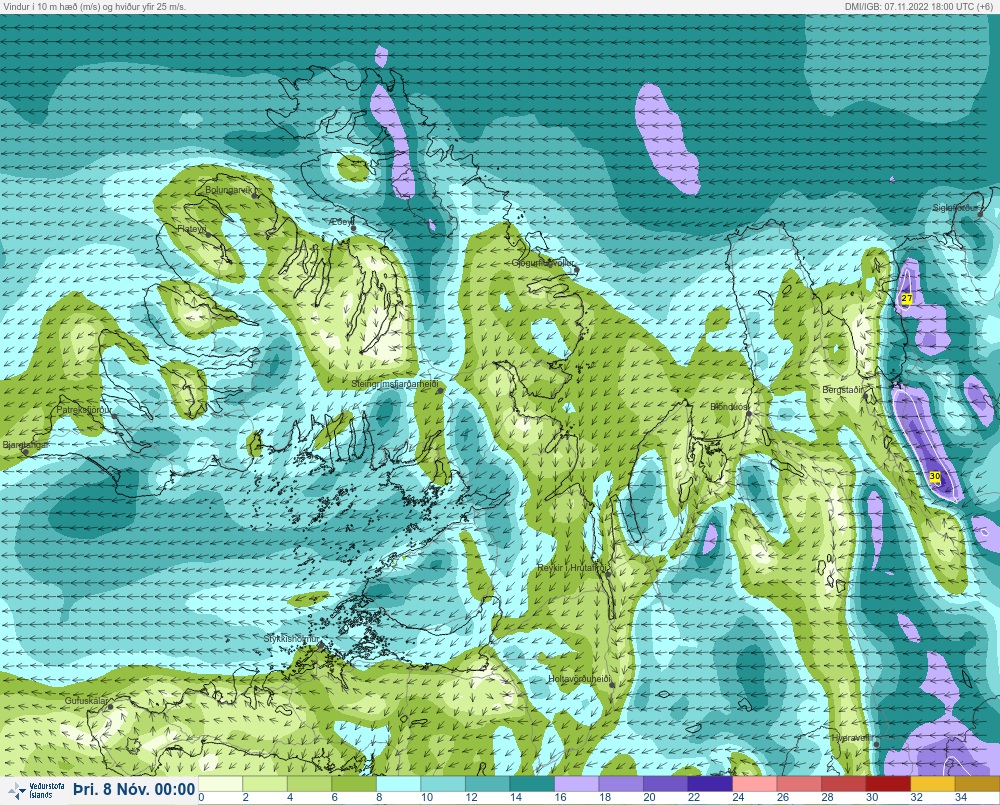The width and height of the screenshot is (1000, 805).
Task: Pick the 2–4 m/s light green swatch
Action: [x=265, y=784]
